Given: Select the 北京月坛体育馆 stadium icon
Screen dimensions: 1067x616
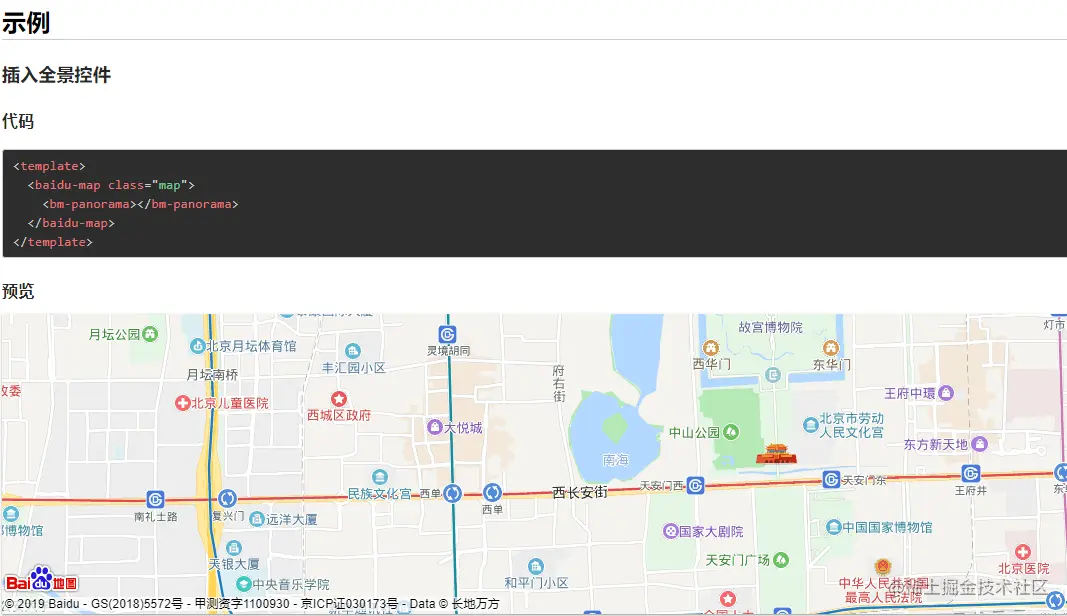Looking at the screenshot, I should coord(197,346).
